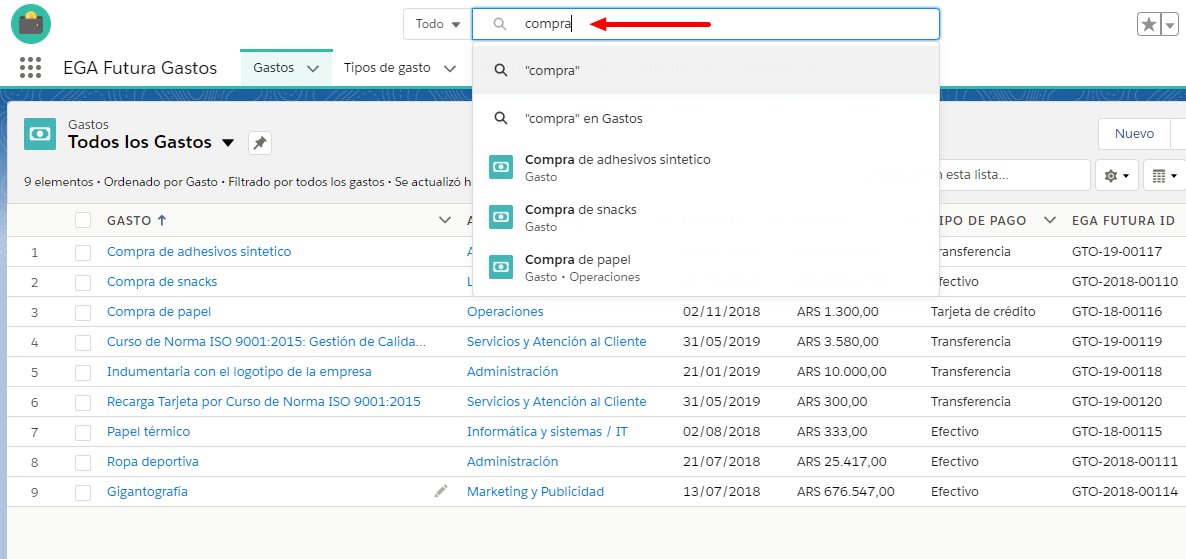Click the ARS 676.547,00 amount cell
The image size is (1186, 559).
(846, 492)
